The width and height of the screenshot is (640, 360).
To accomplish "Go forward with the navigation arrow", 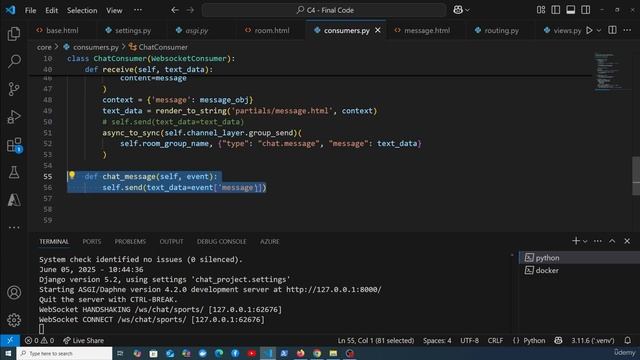I will tap(191, 10).
